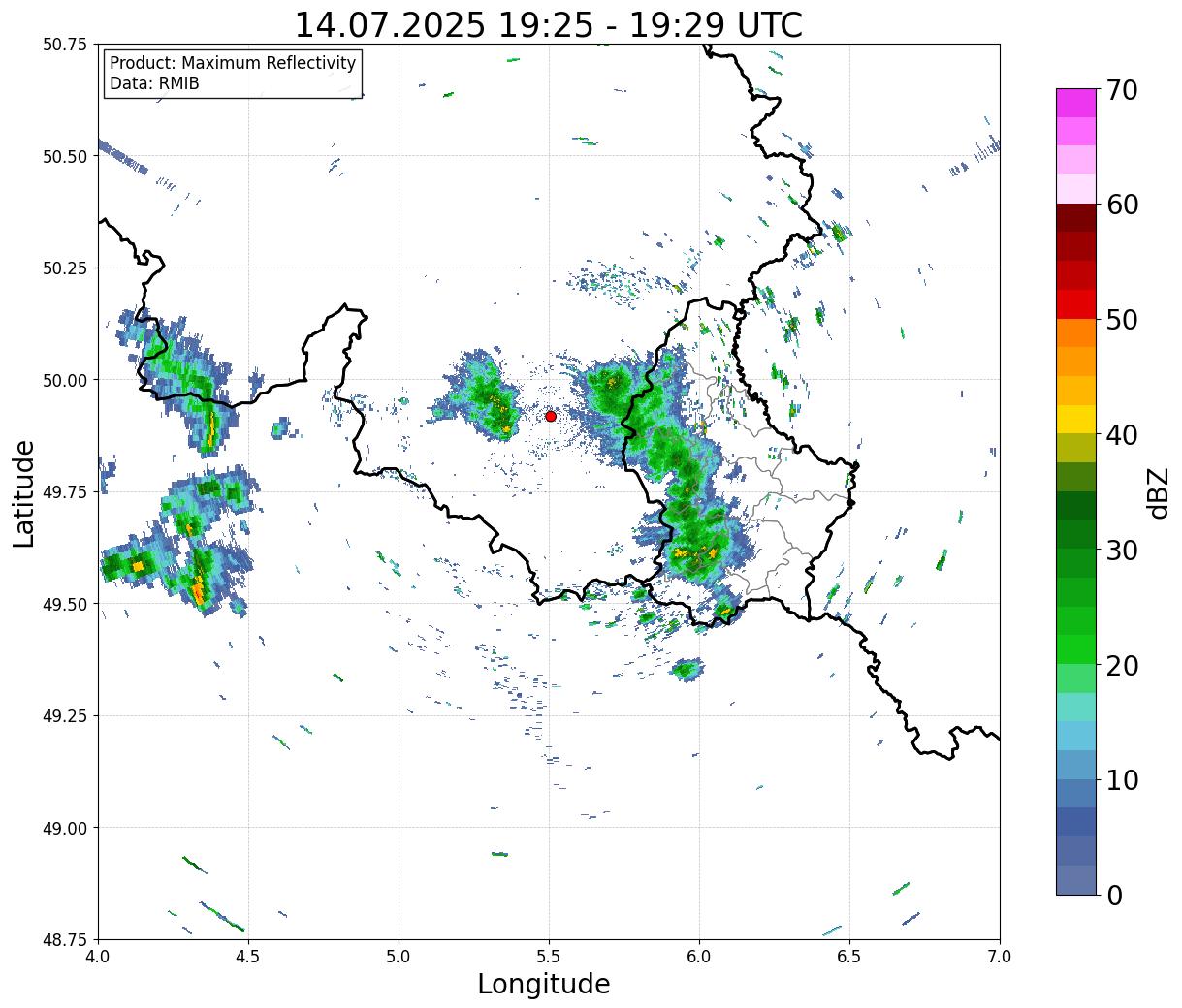Screen dimensions: 1182x1008
Task: Pick the dark maroon swatch just below 60 dBZ
Action: pyautogui.click(x=1076, y=218)
